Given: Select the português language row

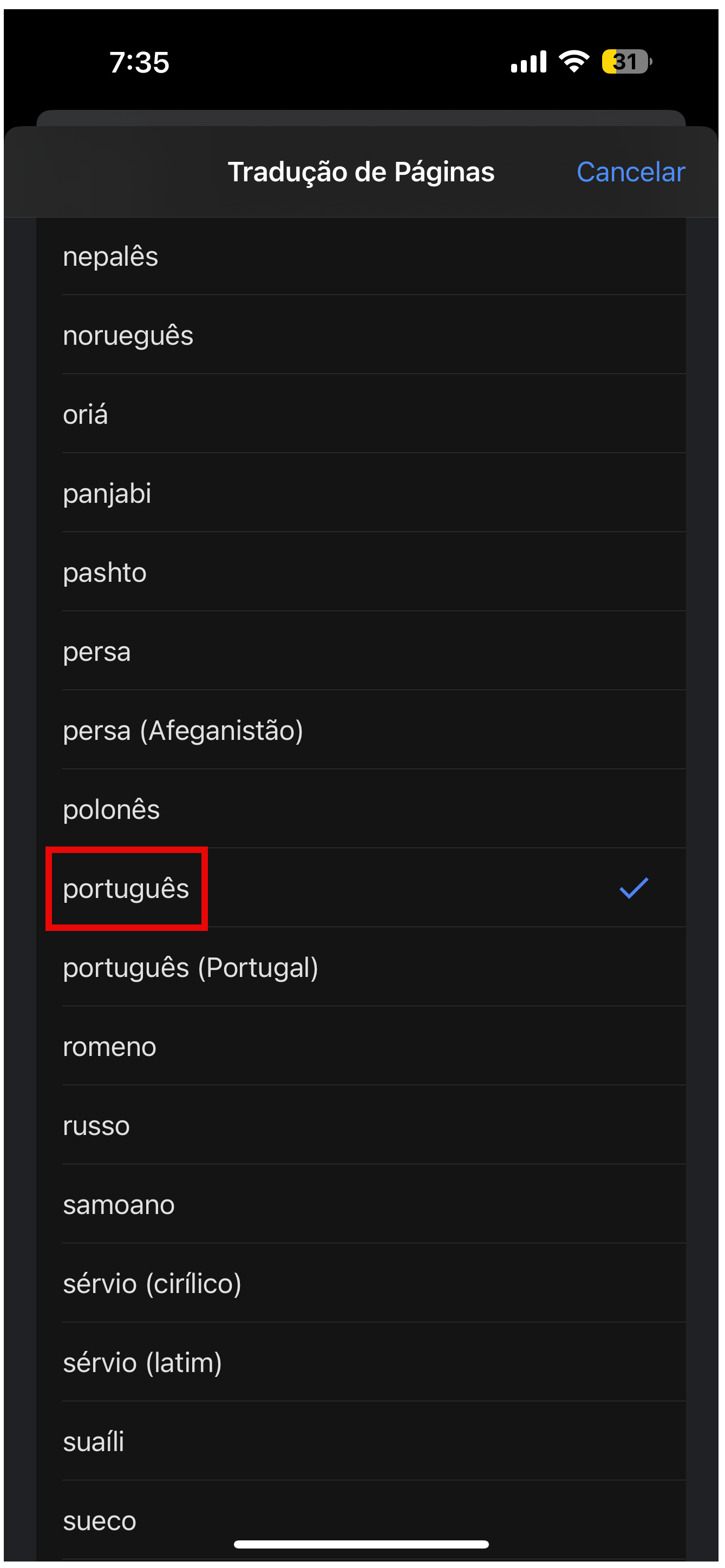Looking at the screenshot, I should tap(126, 889).
